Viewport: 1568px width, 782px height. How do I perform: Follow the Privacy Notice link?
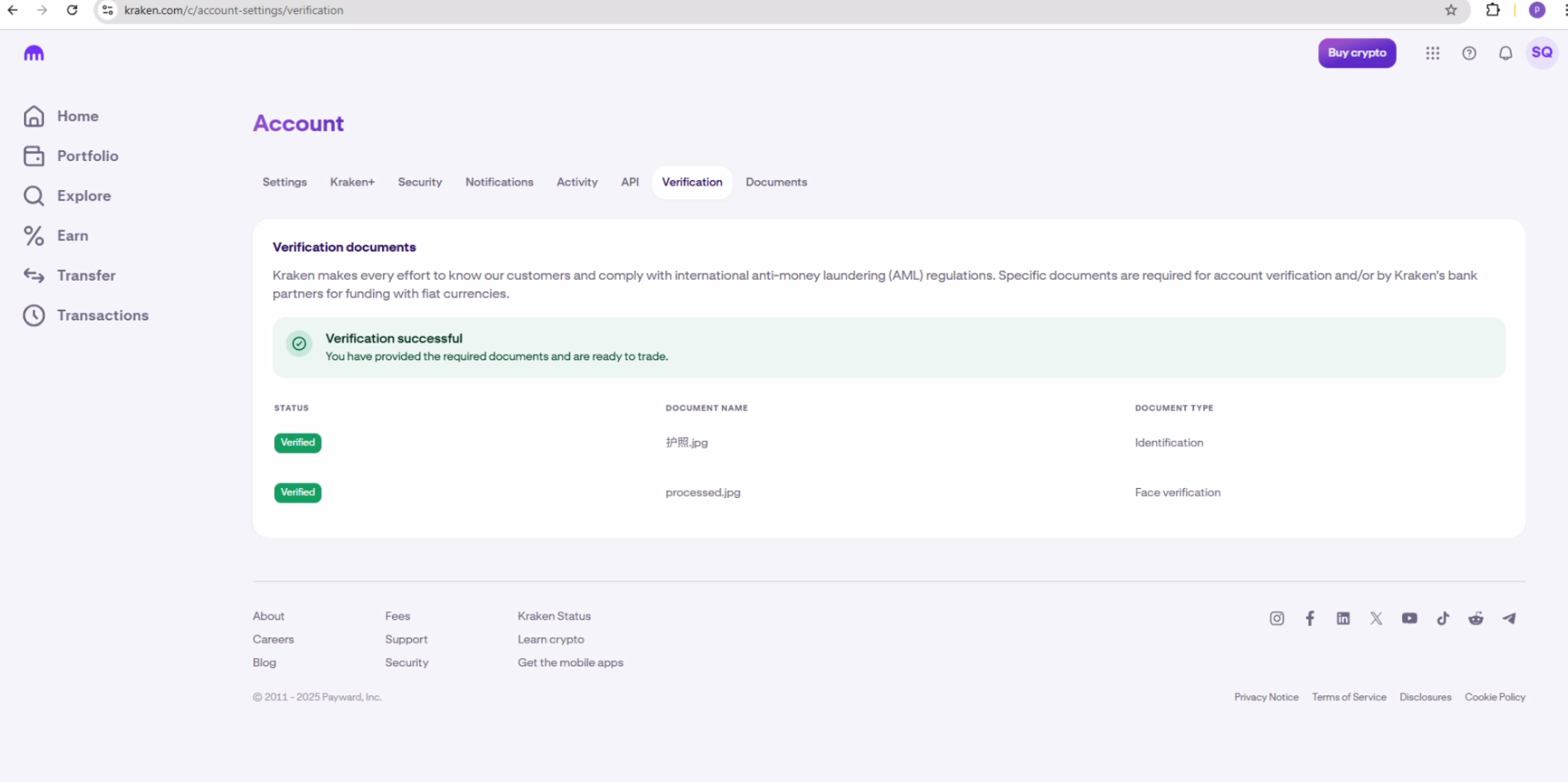(1266, 697)
